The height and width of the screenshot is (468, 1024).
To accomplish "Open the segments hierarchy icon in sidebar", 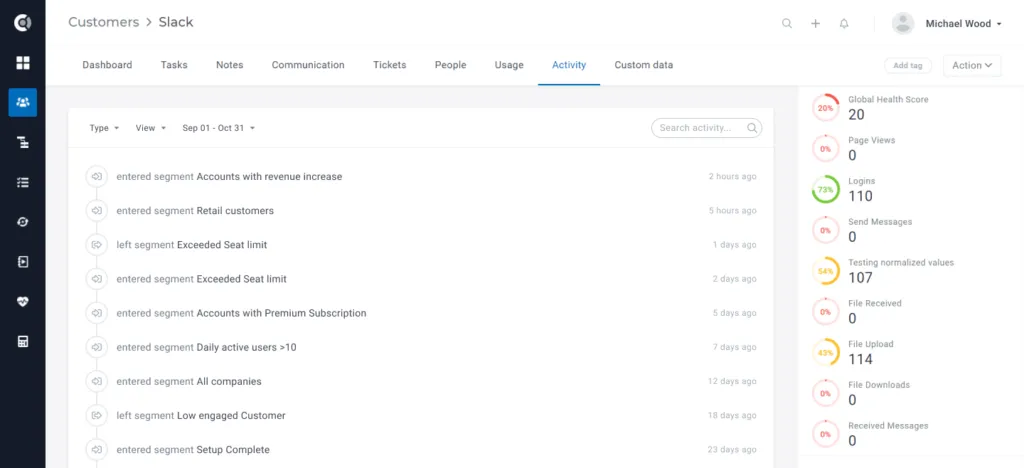I will [23, 142].
